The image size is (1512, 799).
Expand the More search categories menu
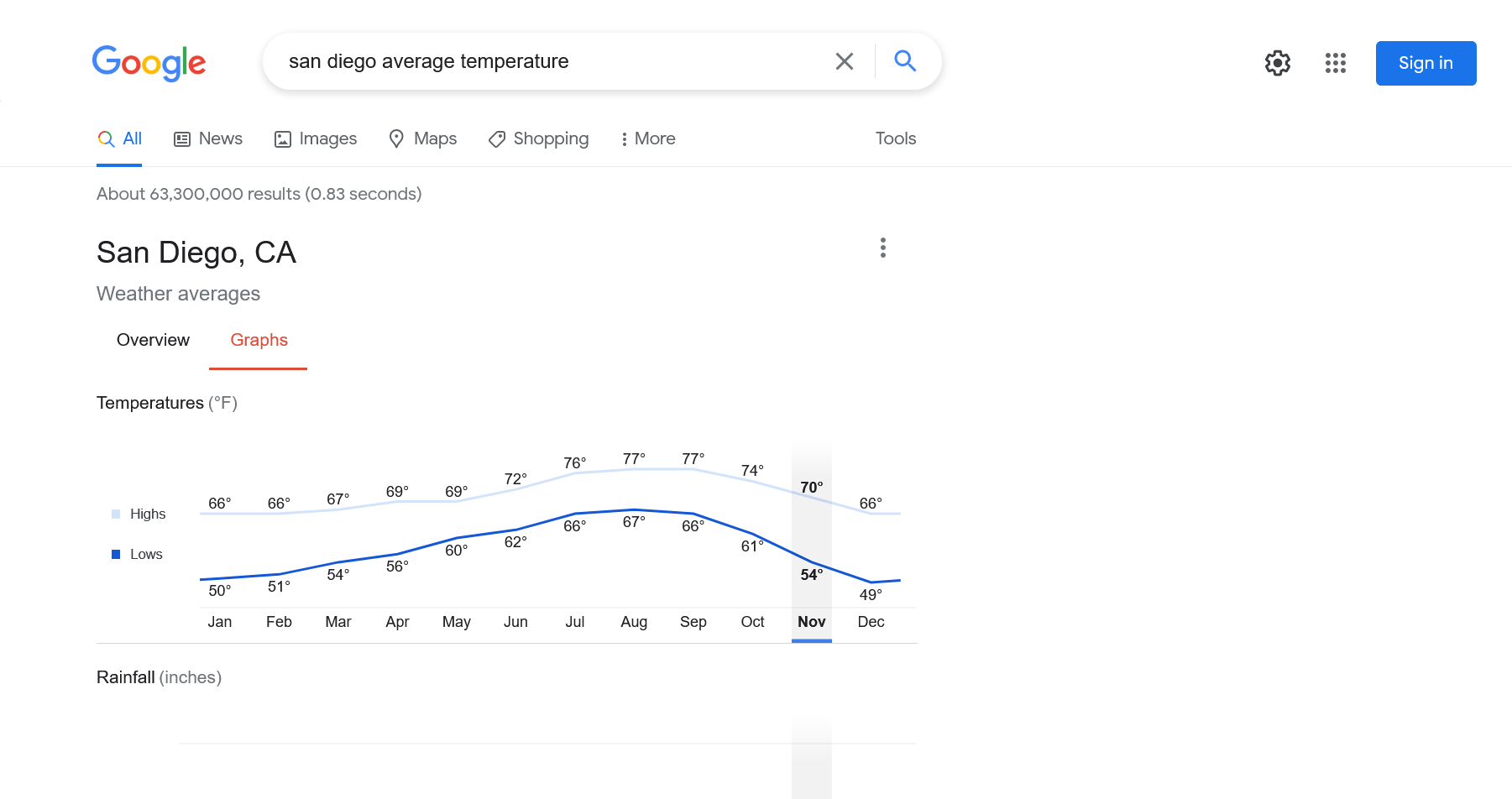click(x=647, y=138)
